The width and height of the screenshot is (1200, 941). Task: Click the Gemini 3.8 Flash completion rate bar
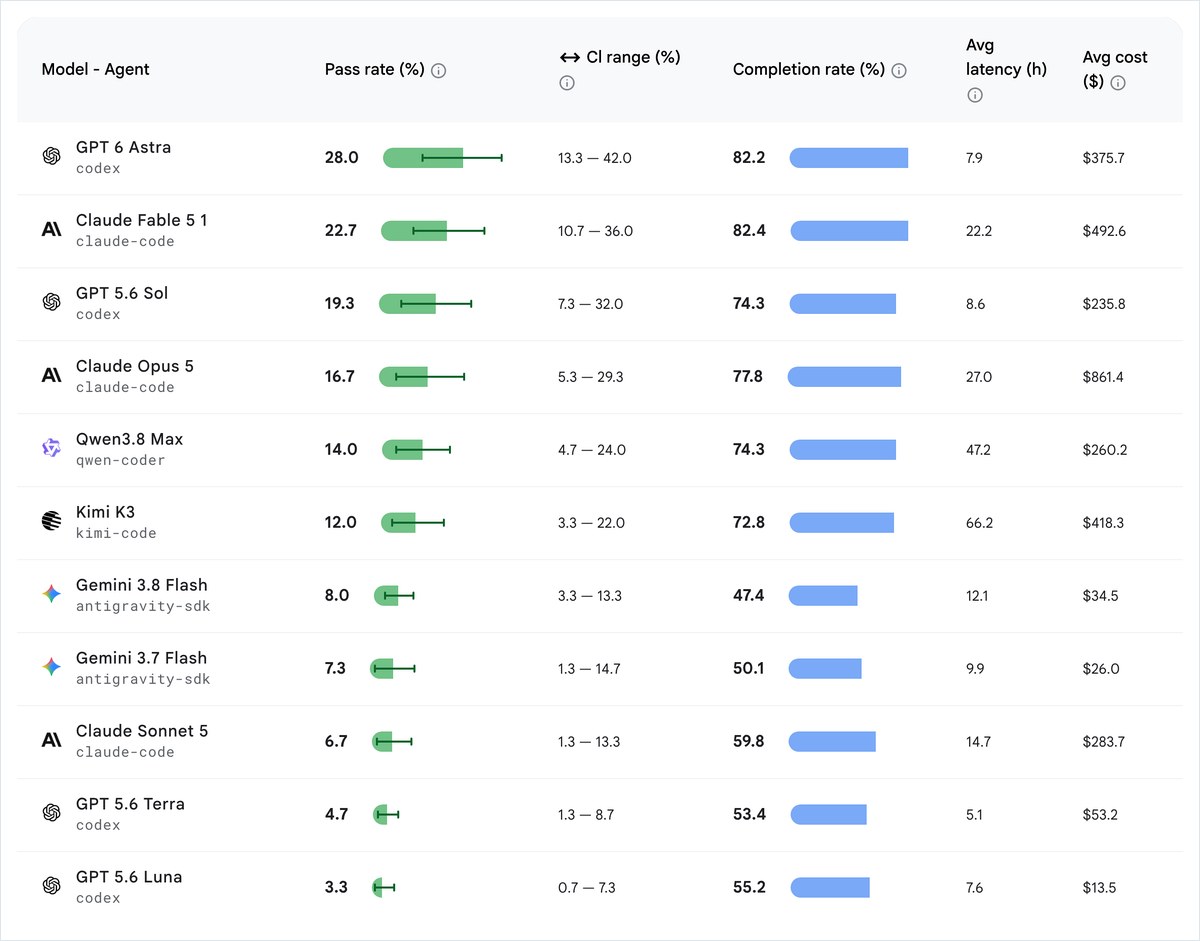pos(823,596)
